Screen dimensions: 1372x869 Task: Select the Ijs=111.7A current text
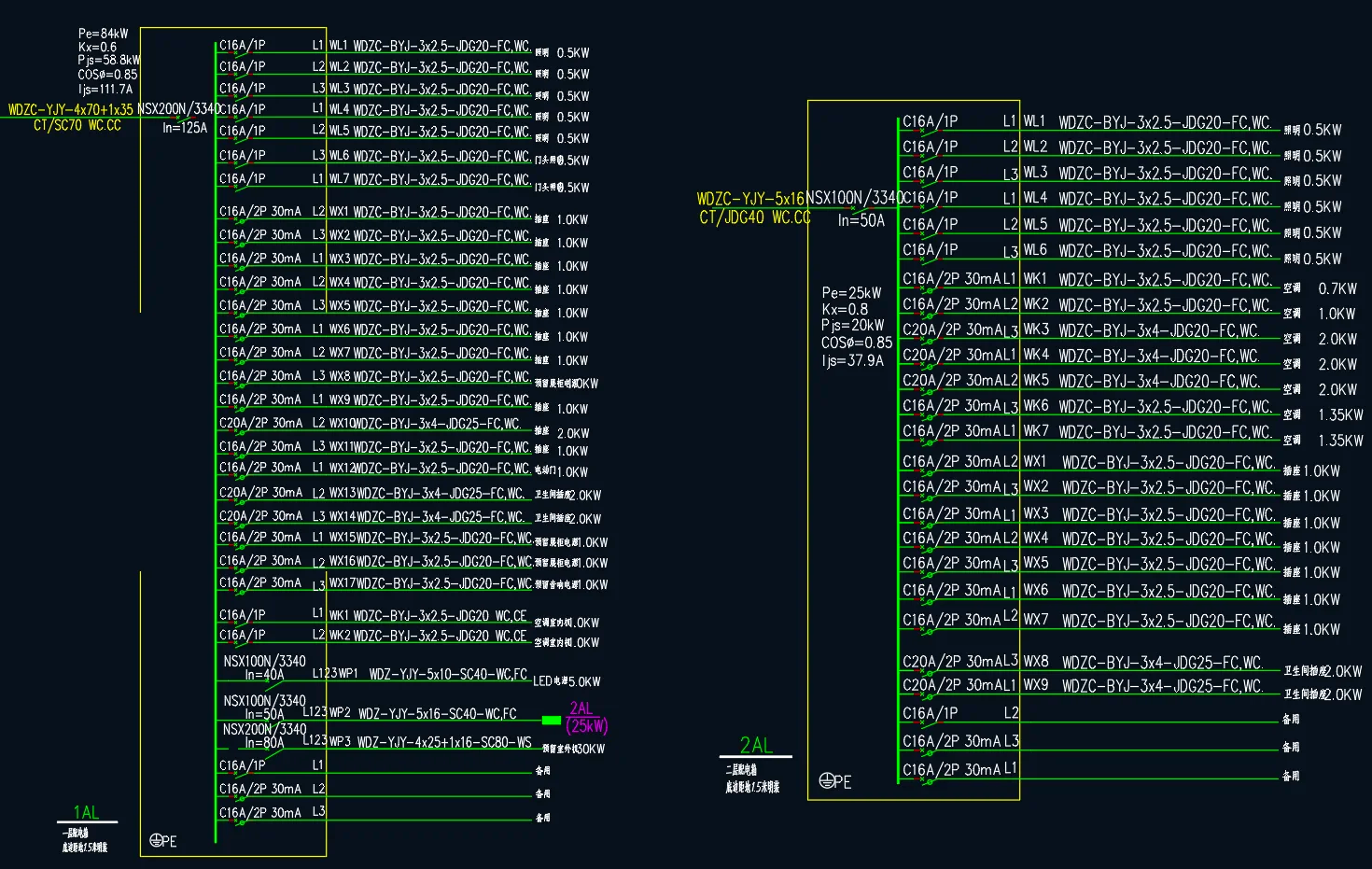click(105, 90)
